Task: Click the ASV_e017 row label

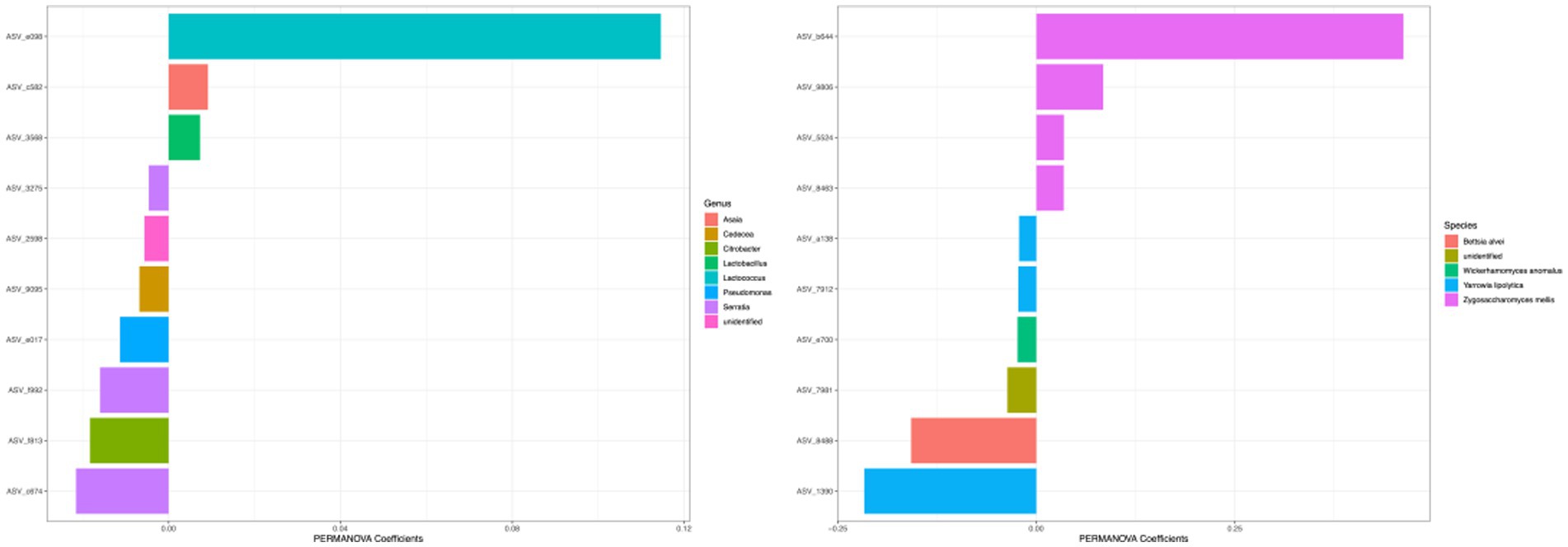Action: tap(25, 339)
